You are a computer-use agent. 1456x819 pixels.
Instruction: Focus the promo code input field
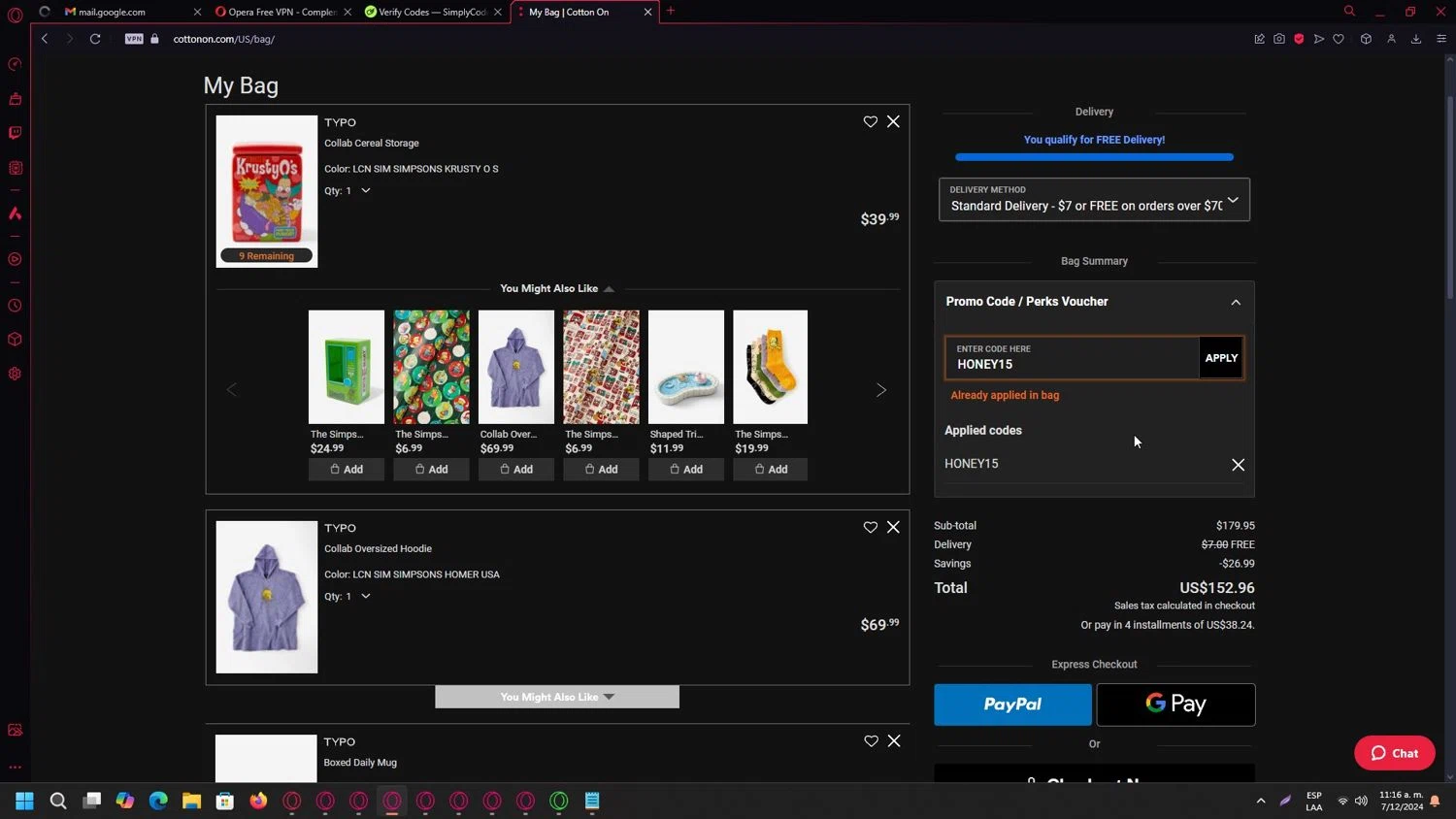coord(1073,358)
